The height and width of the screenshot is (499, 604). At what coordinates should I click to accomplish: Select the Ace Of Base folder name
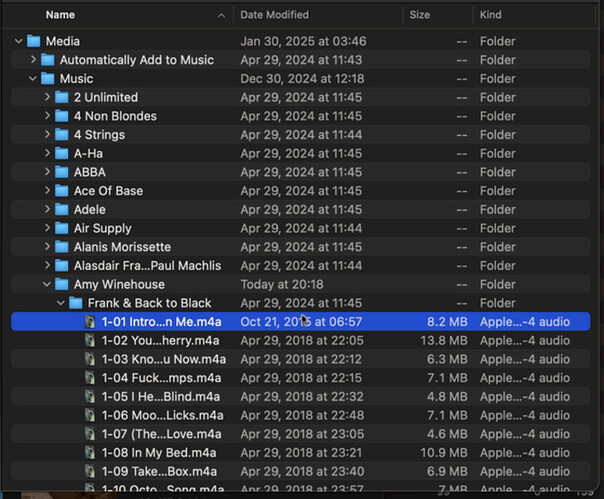(108, 190)
